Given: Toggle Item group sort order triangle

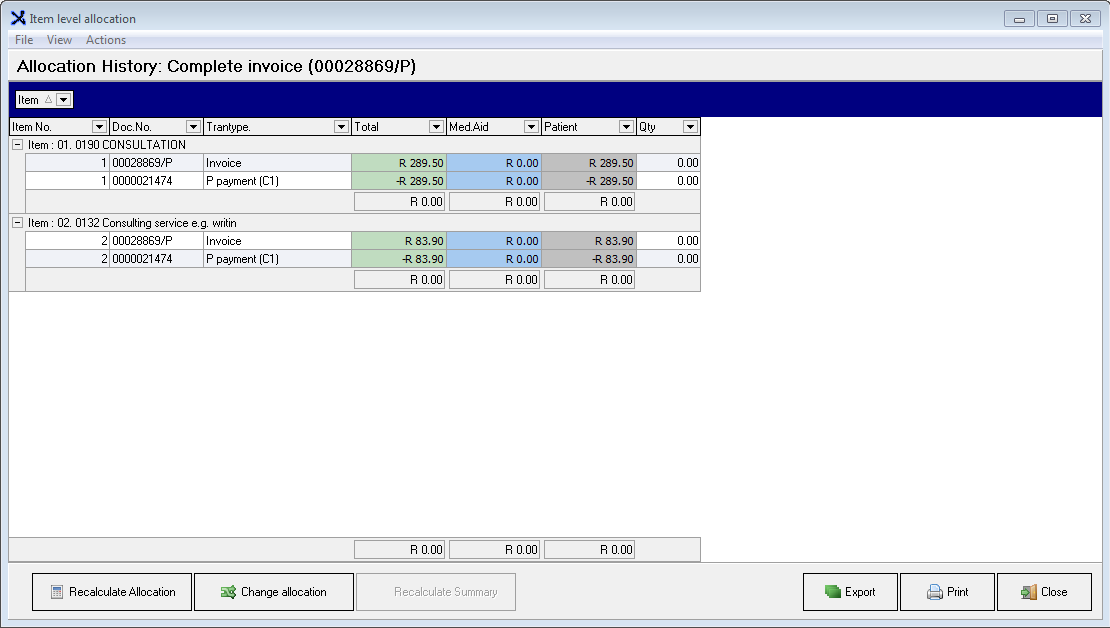Looking at the screenshot, I should [x=48, y=100].
